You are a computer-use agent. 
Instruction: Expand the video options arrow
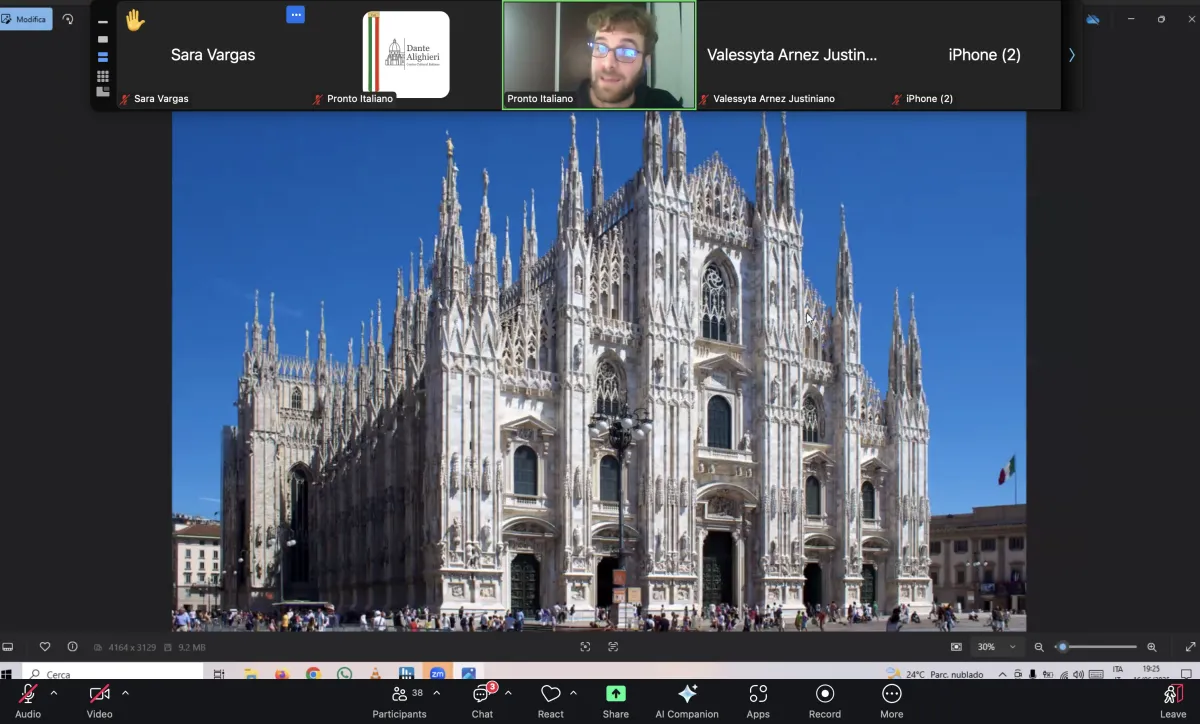point(125,693)
